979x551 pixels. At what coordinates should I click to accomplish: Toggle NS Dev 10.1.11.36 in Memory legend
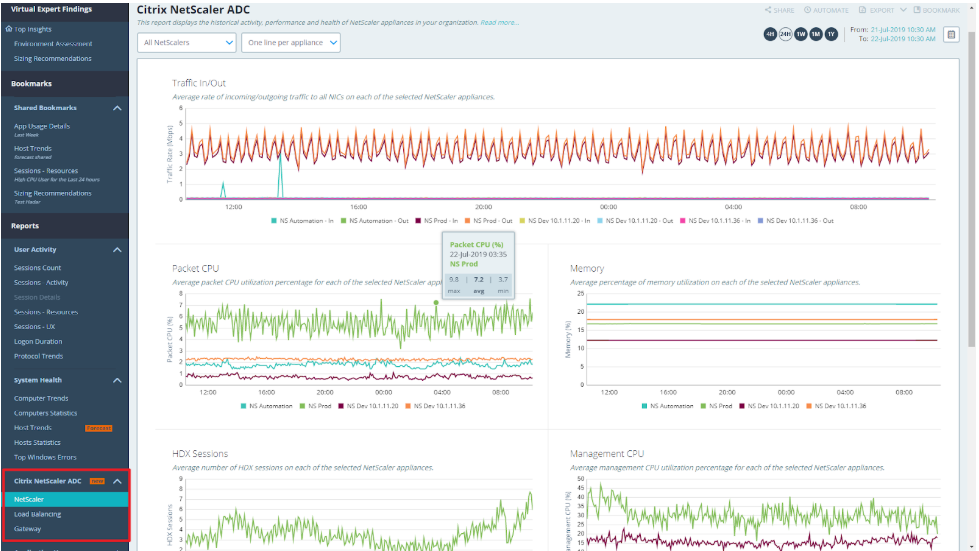837,406
